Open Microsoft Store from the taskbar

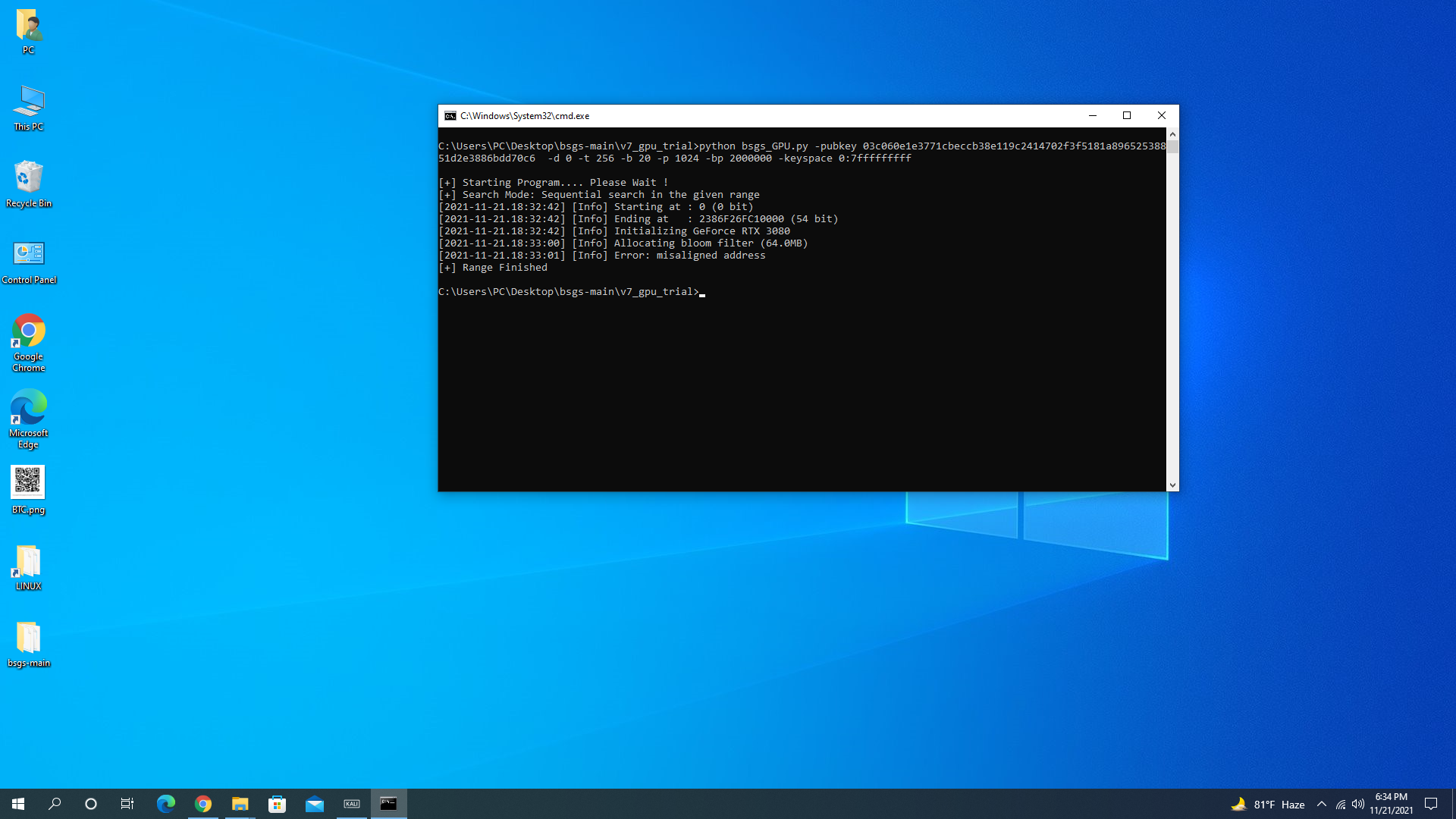(x=278, y=803)
